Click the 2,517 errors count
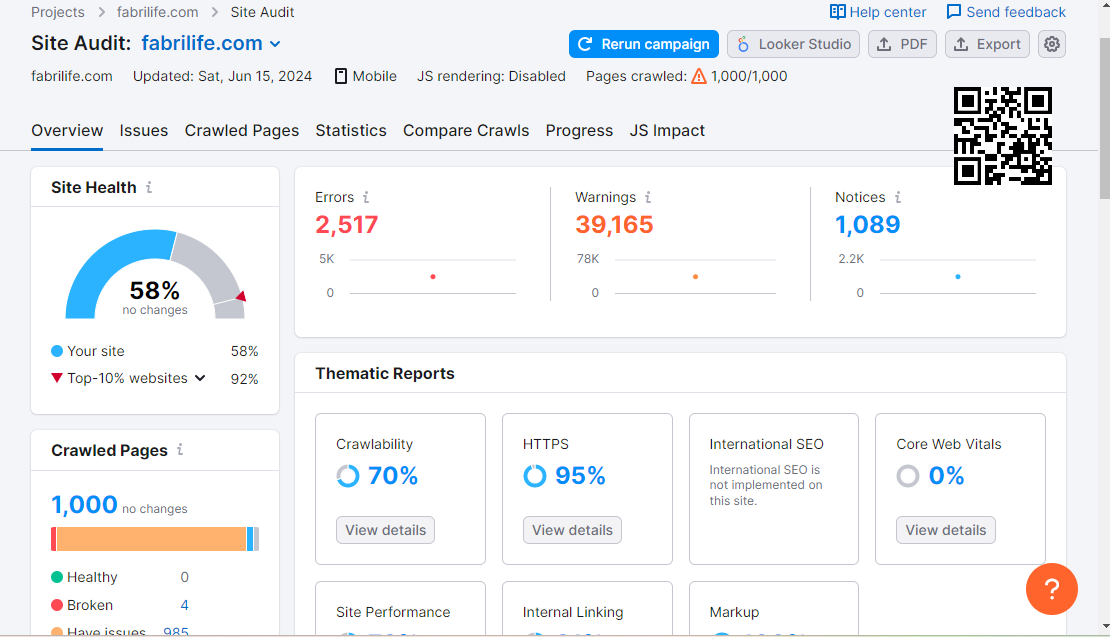Image resolution: width=1110 pixels, height=637 pixels. pyautogui.click(x=347, y=225)
